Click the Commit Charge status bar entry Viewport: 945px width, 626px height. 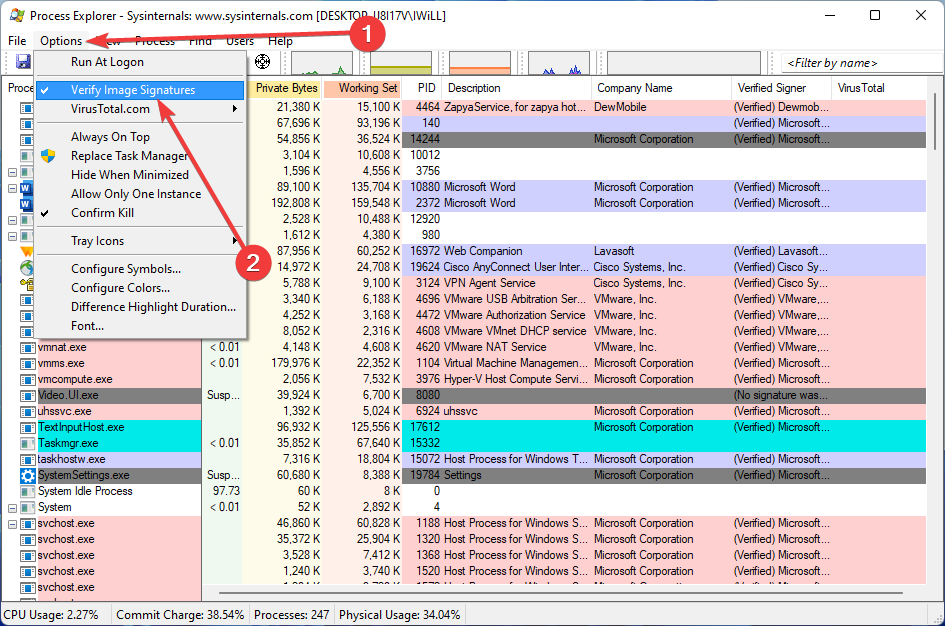pyautogui.click(x=180, y=615)
